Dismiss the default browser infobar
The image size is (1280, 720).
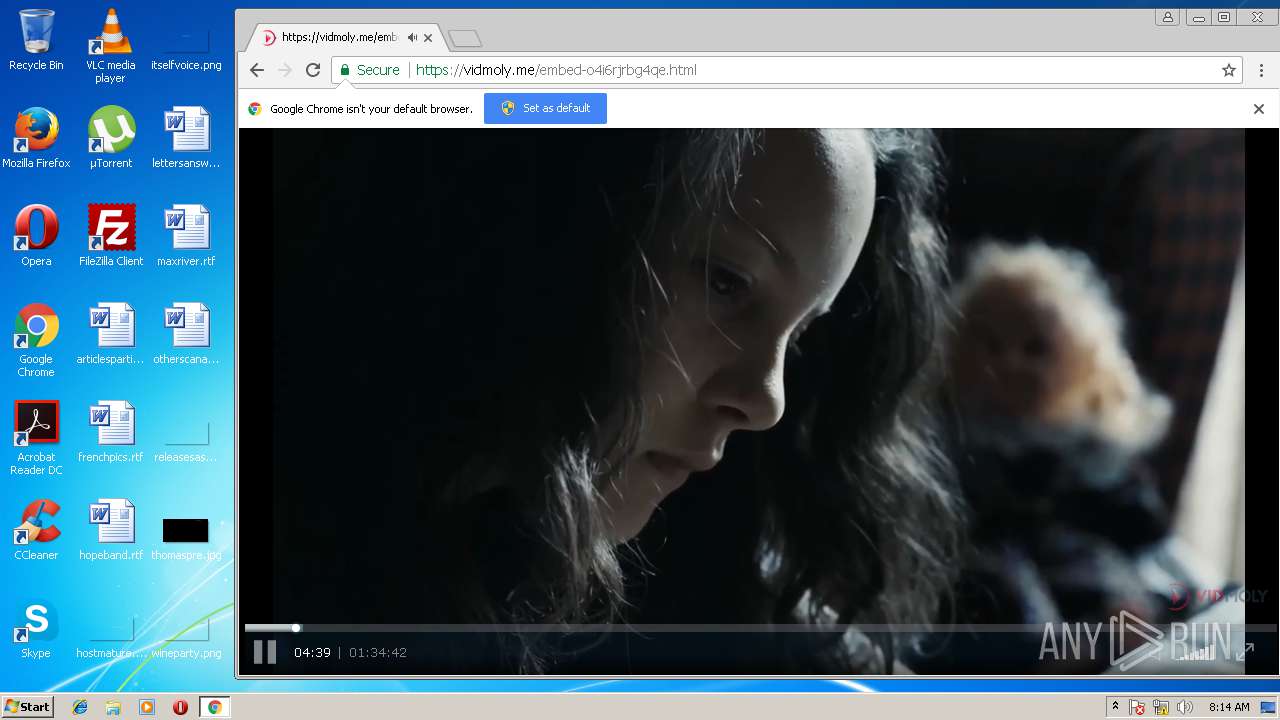(1259, 109)
